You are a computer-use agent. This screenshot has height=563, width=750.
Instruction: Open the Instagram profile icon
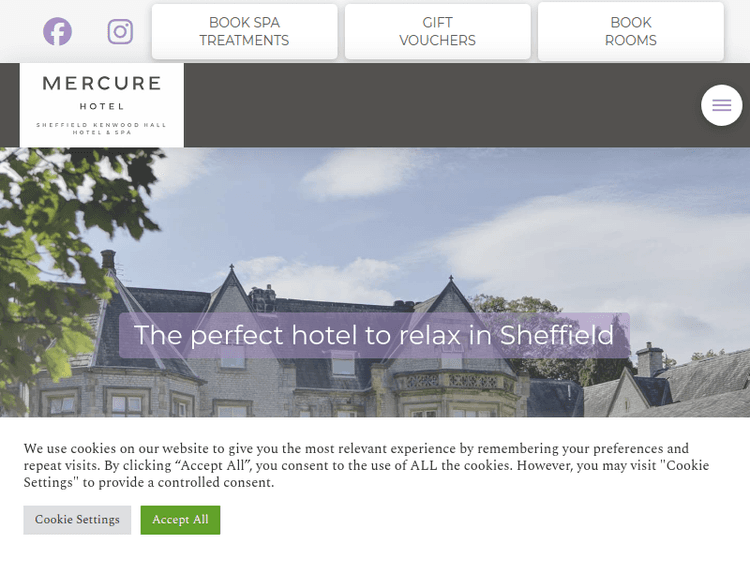click(x=120, y=32)
